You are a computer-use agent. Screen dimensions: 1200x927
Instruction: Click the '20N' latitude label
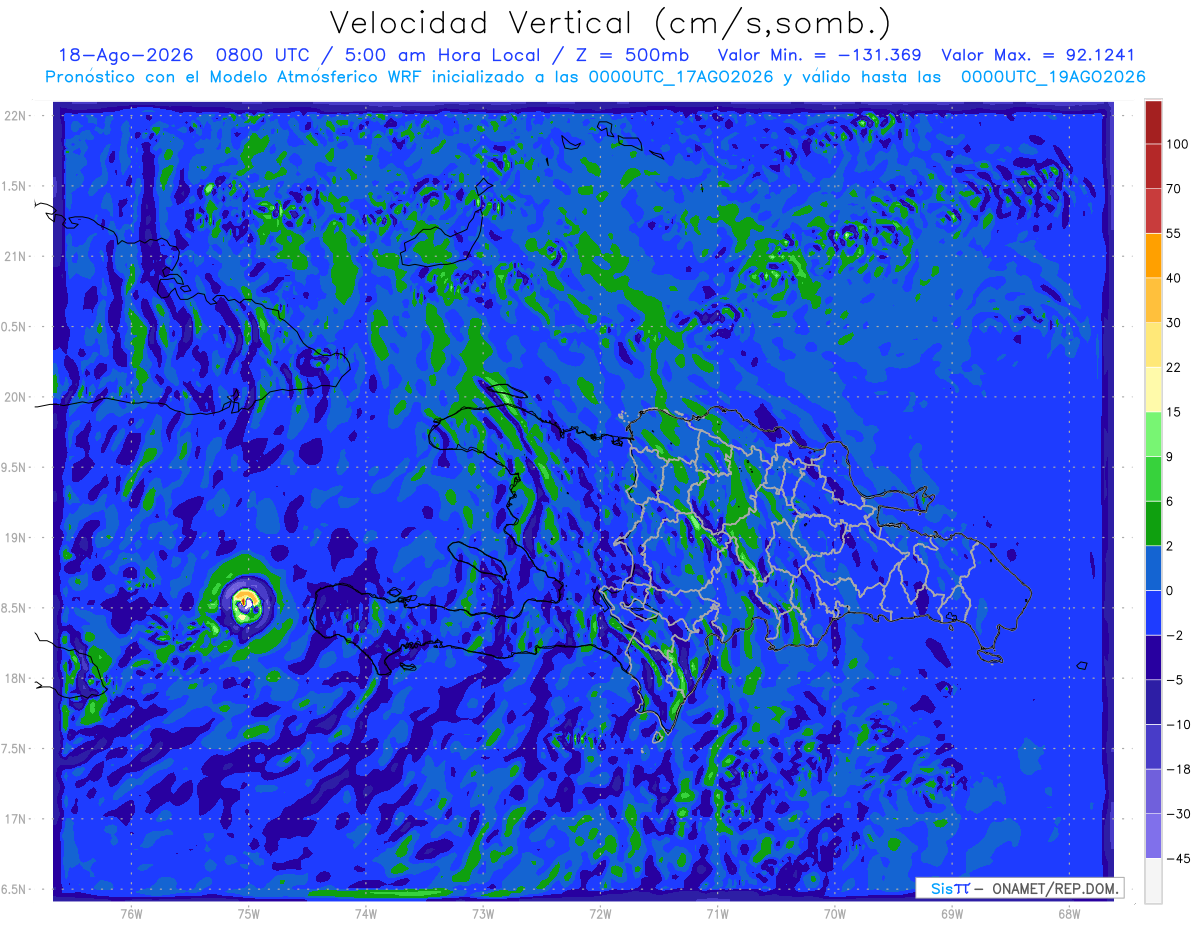pyautogui.click(x=16, y=397)
